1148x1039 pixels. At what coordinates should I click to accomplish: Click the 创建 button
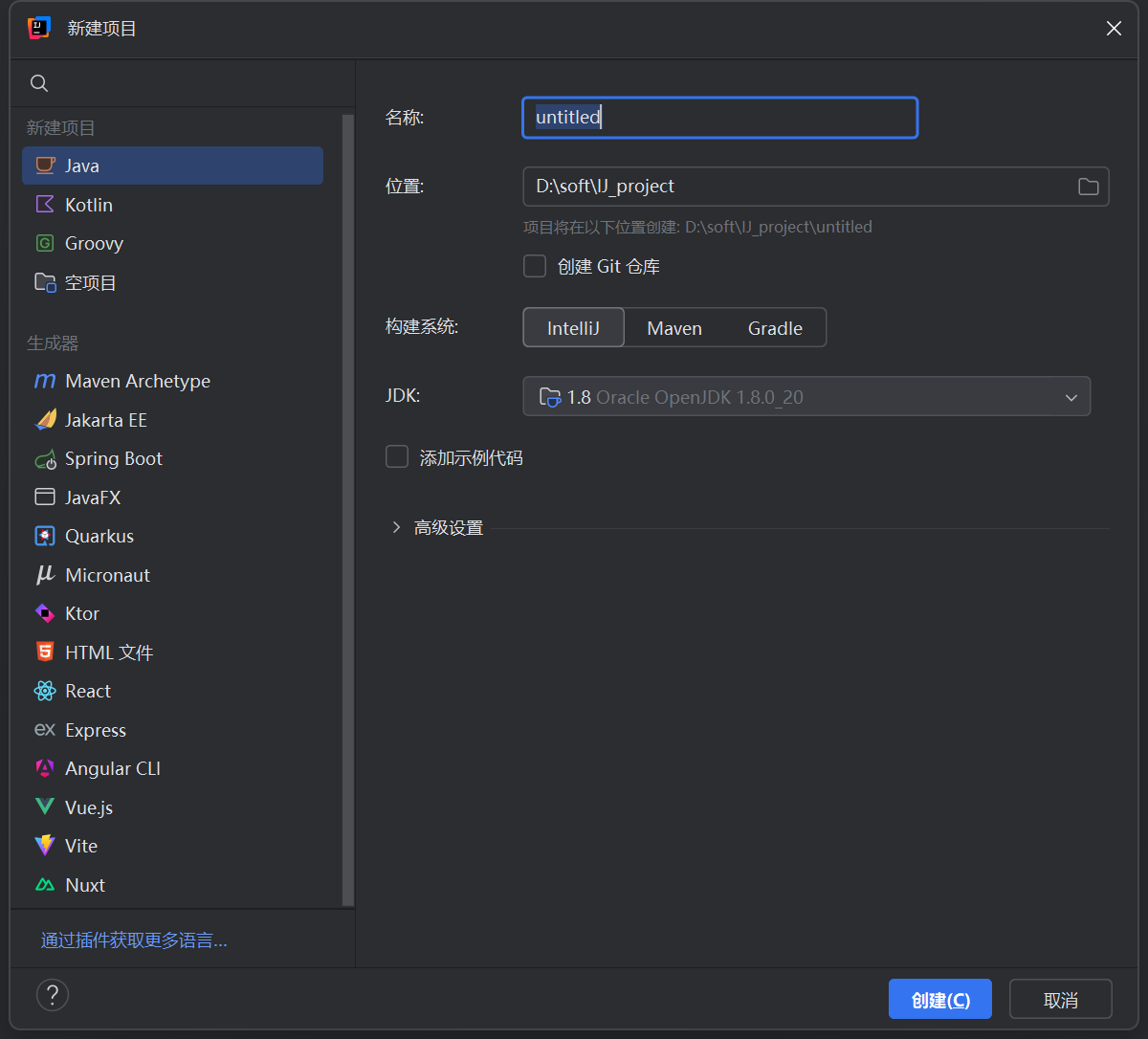coord(939,998)
